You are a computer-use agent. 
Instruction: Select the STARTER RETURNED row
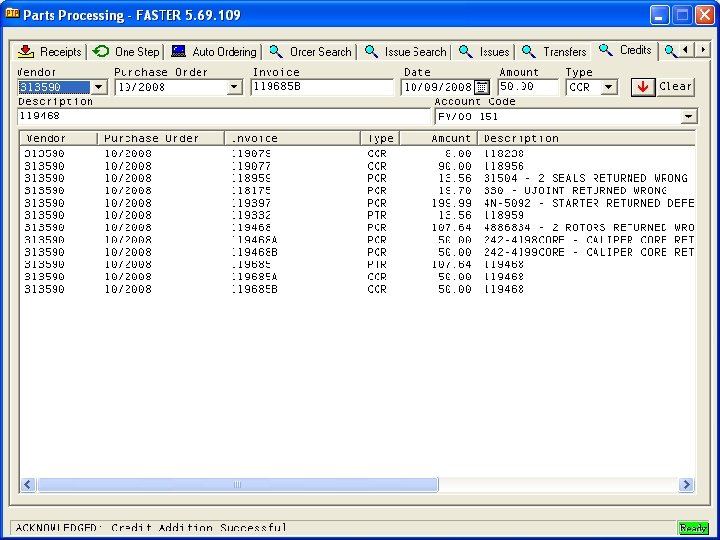[x=357, y=203]
